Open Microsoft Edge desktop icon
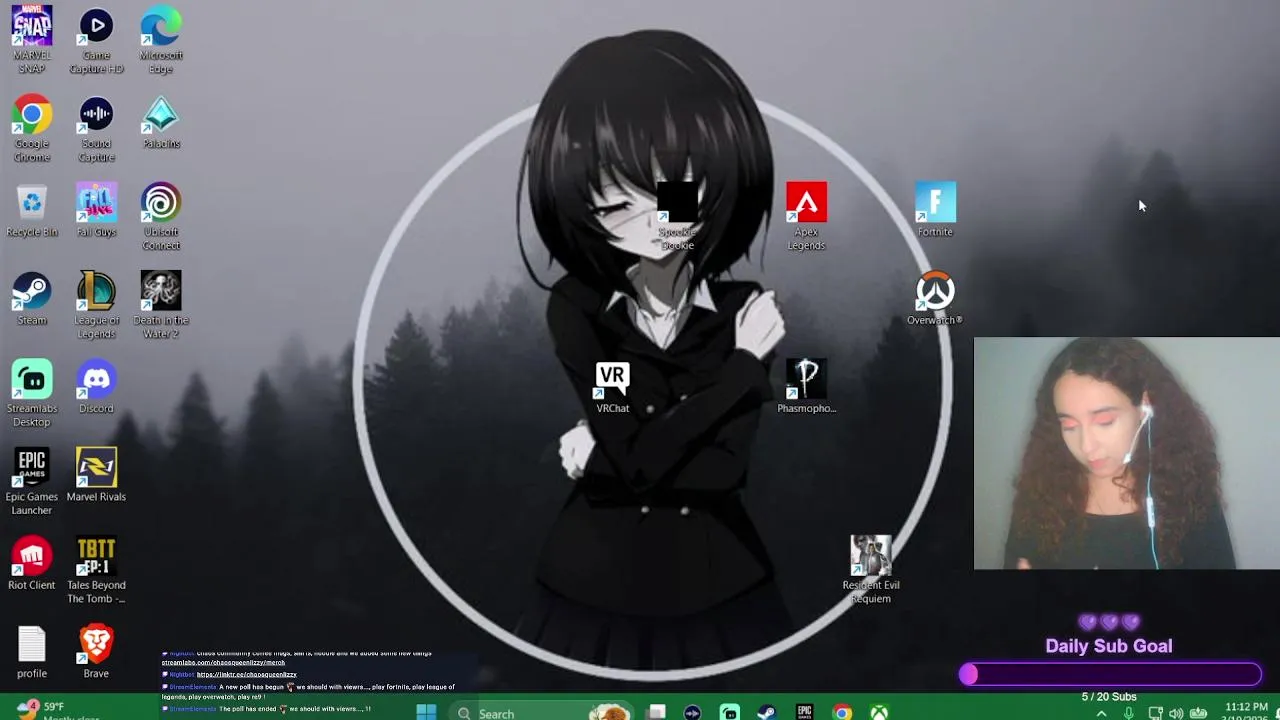The width and height of the screenshot is (1280, 720). (161, 38)
